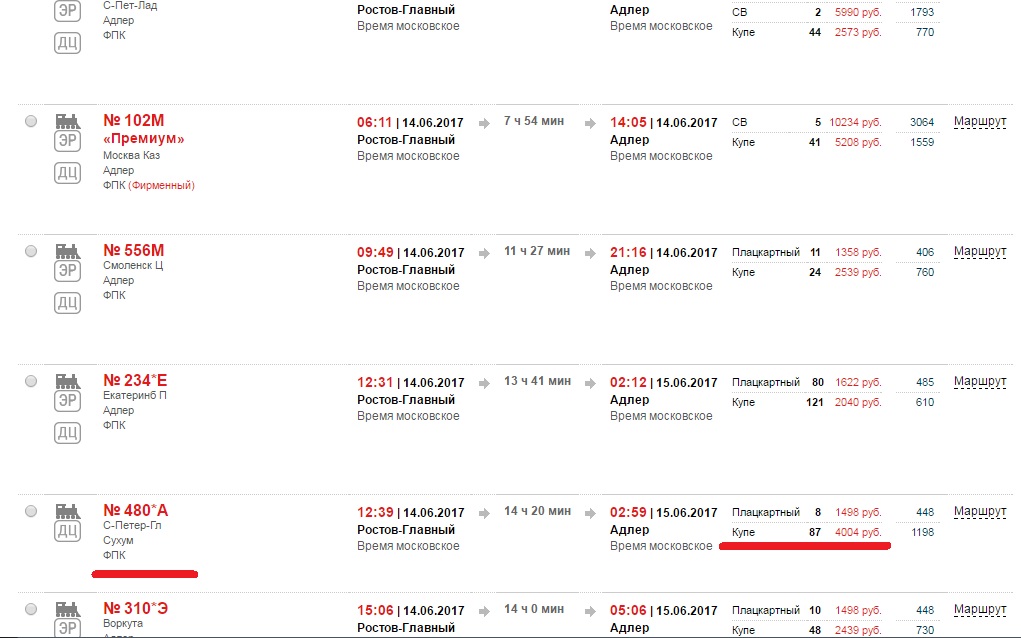The width and height of the screenshot is (1021, 638).
Task: Select the radio button for train 102М
Action: pos(31,121)
